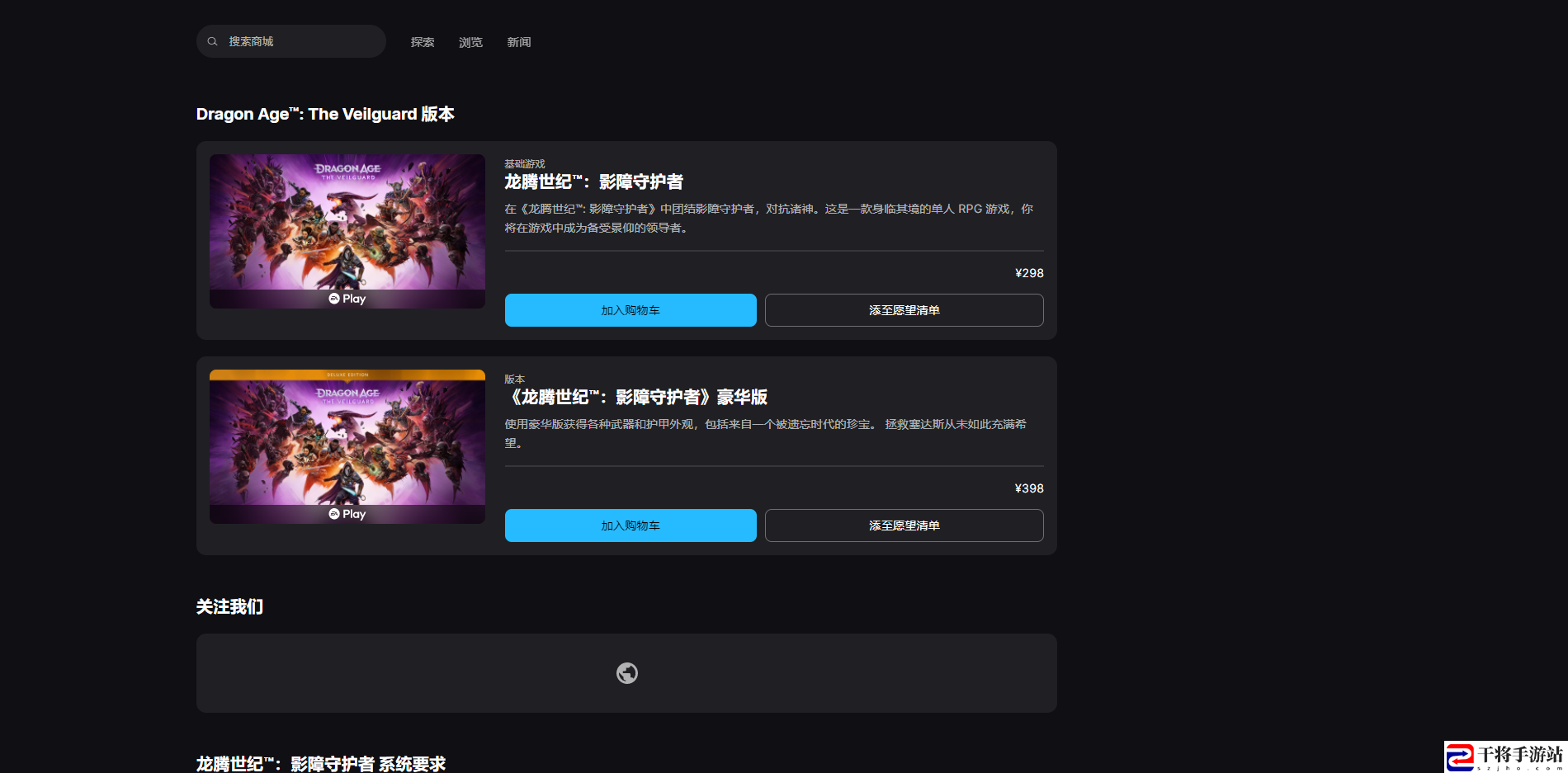The width and height of the screenshot is (1568, 773).
Task: Open the 探索 tab
Action: [423, 42]
